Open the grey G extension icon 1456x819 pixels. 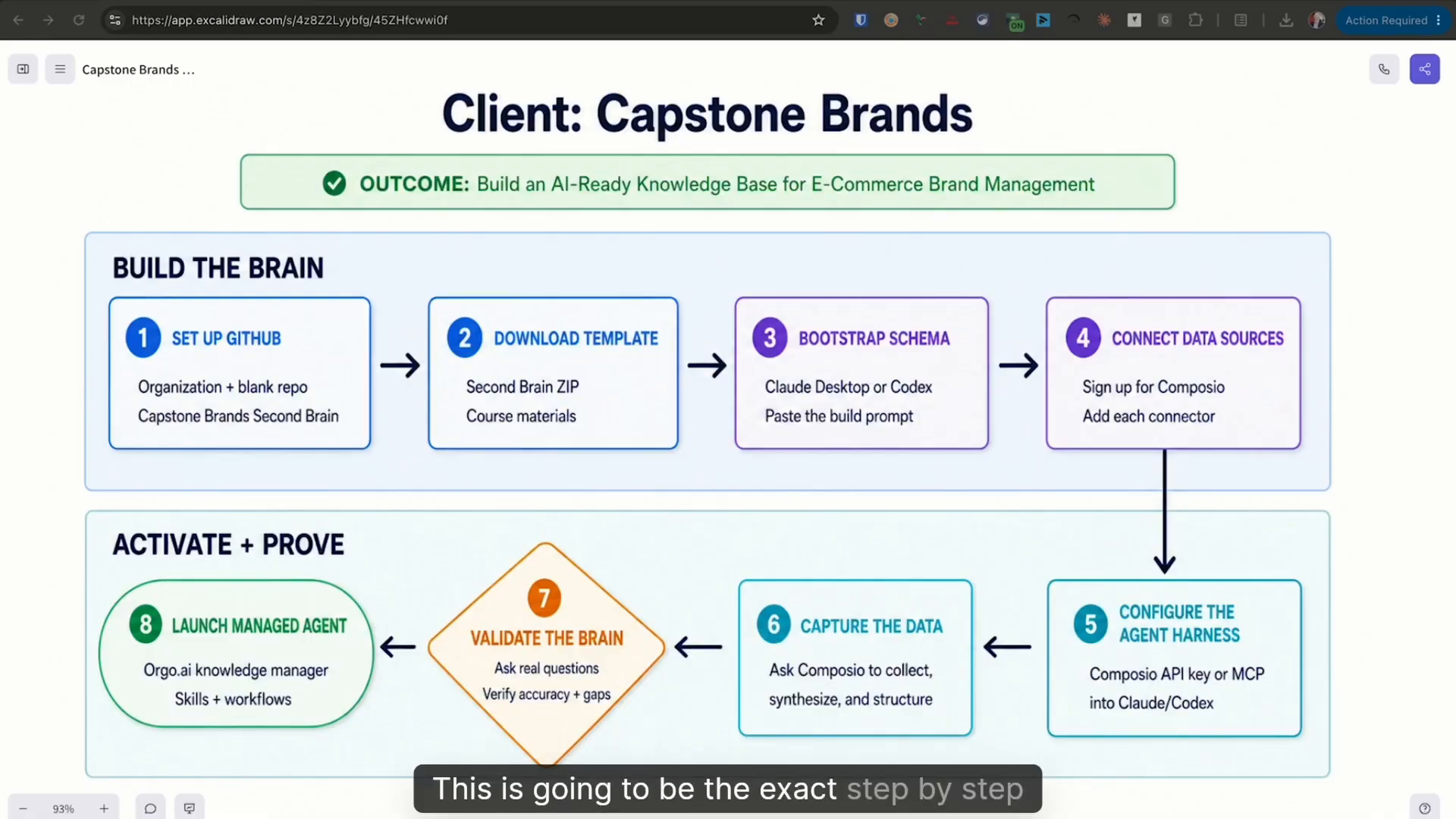click(1165, 20)
